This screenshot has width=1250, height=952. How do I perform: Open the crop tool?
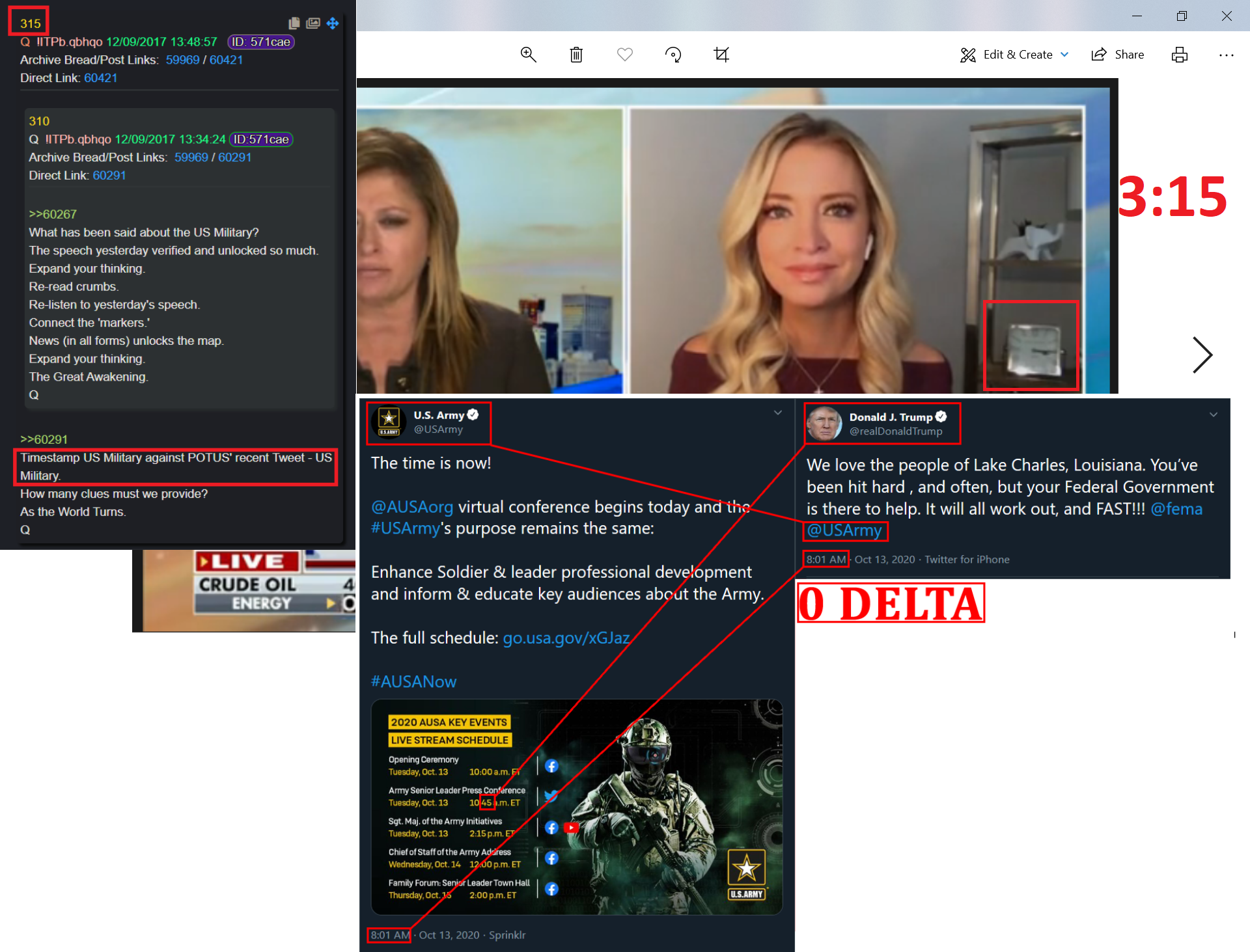pos(721,55)
